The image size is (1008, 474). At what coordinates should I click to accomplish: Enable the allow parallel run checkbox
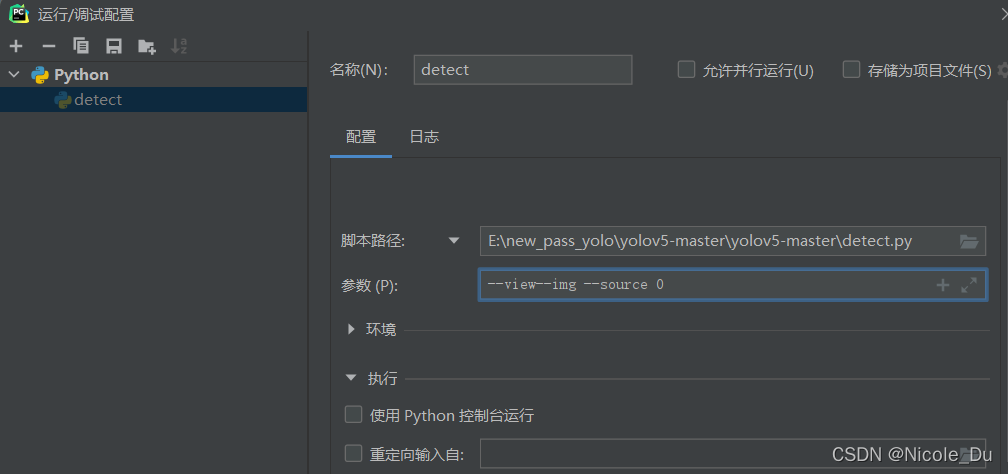click(x=687, y=69)
